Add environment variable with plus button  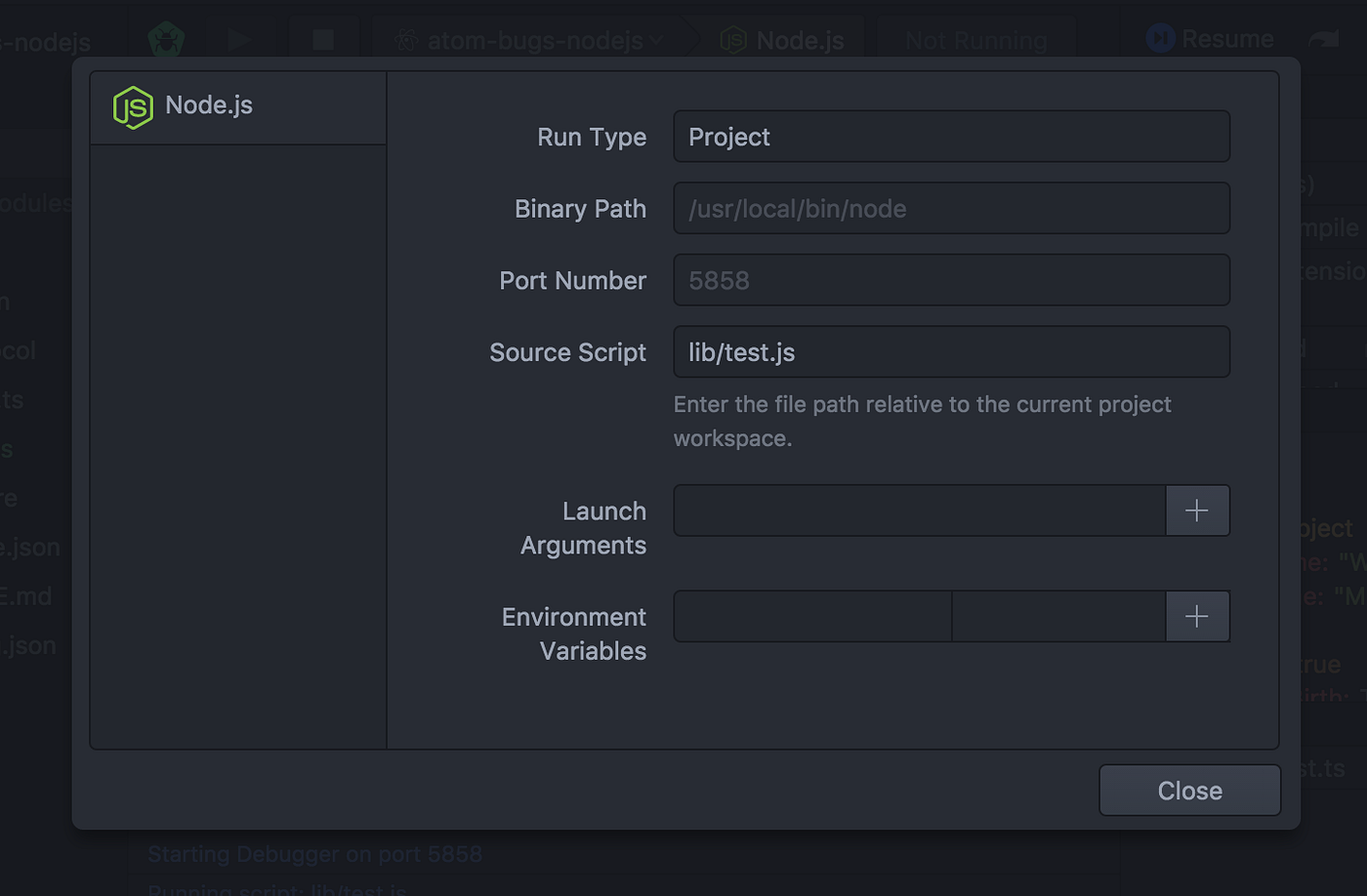[1197, 616]
